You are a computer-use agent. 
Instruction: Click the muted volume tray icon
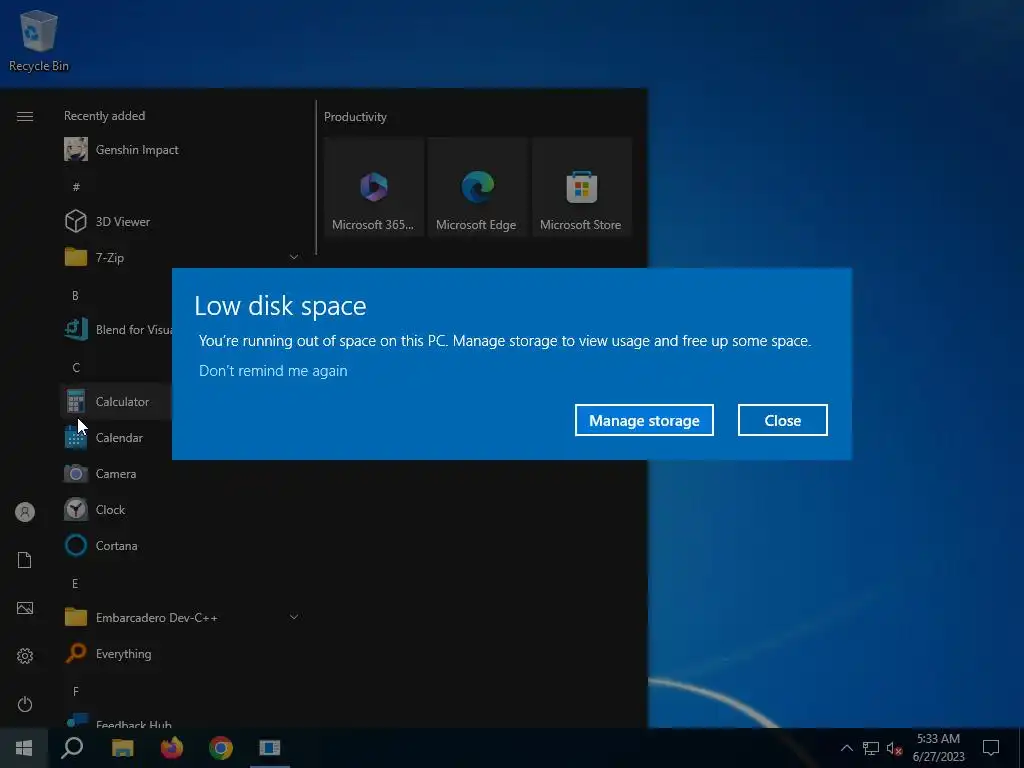[895, 748]
